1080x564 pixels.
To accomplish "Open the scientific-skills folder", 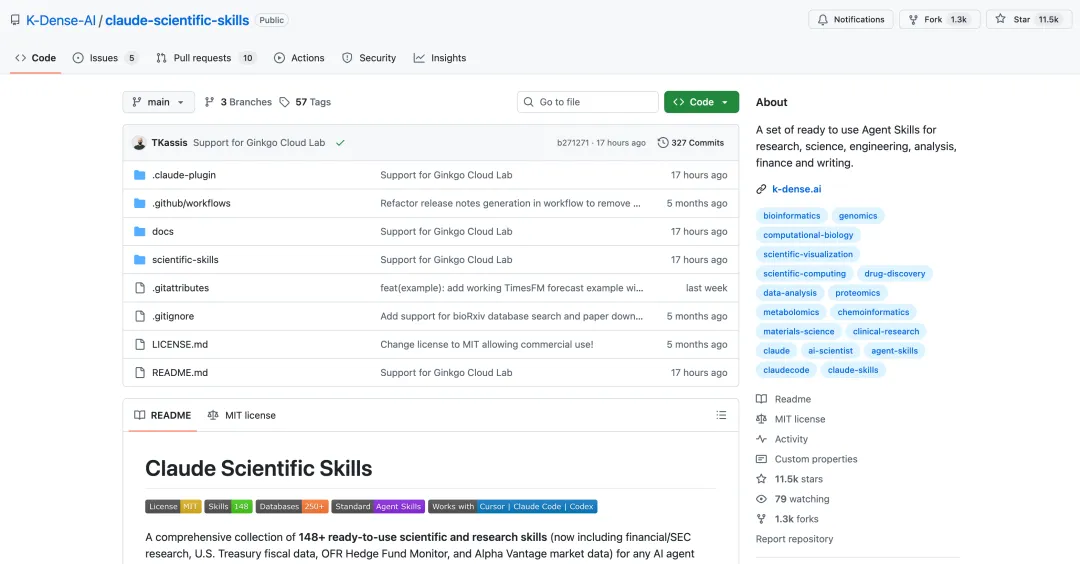I will 185,260.
